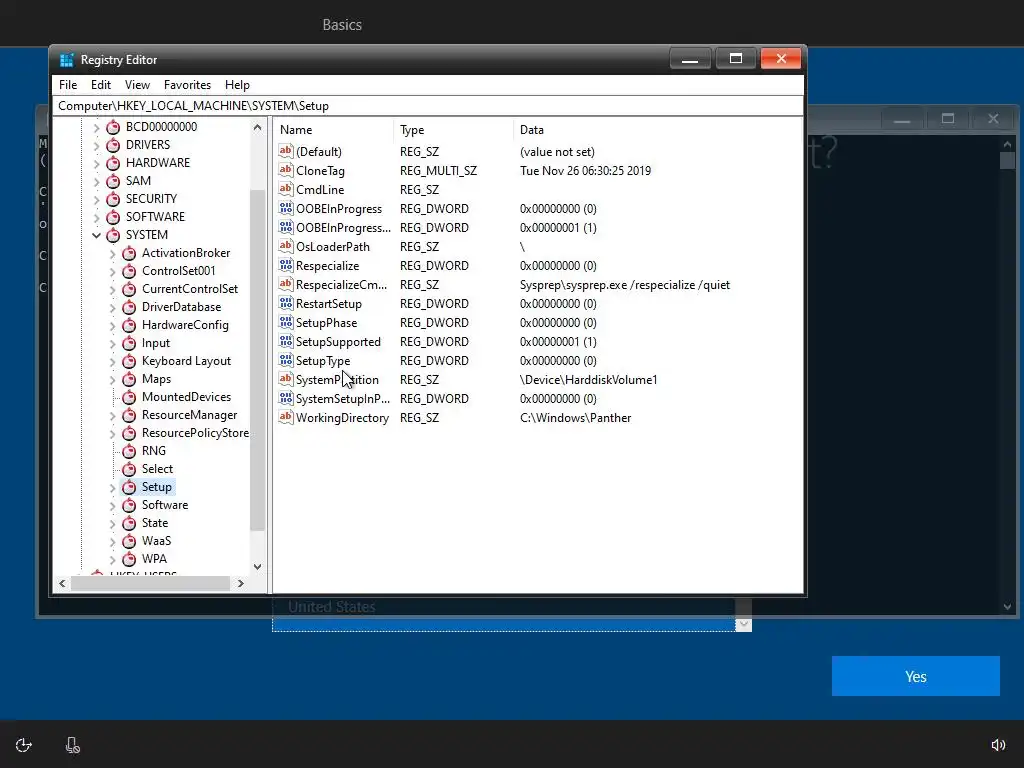Expand the SOFTWARE key under HKEY_LOCAL_MACHINE
Image resolution: width=1024 pixels, height=768 pixels.
[97, 217]
